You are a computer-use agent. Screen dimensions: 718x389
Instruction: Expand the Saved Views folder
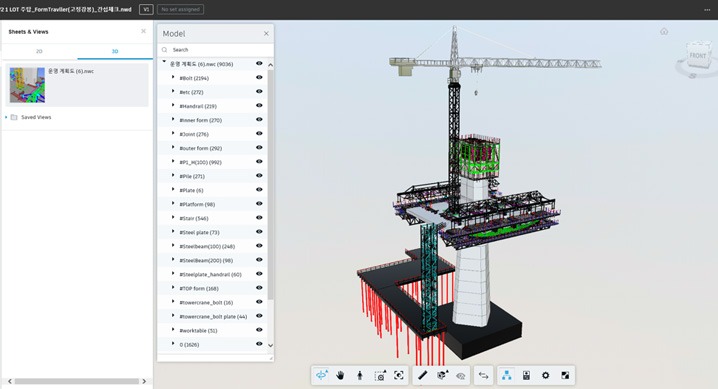[x=6, y=117]
